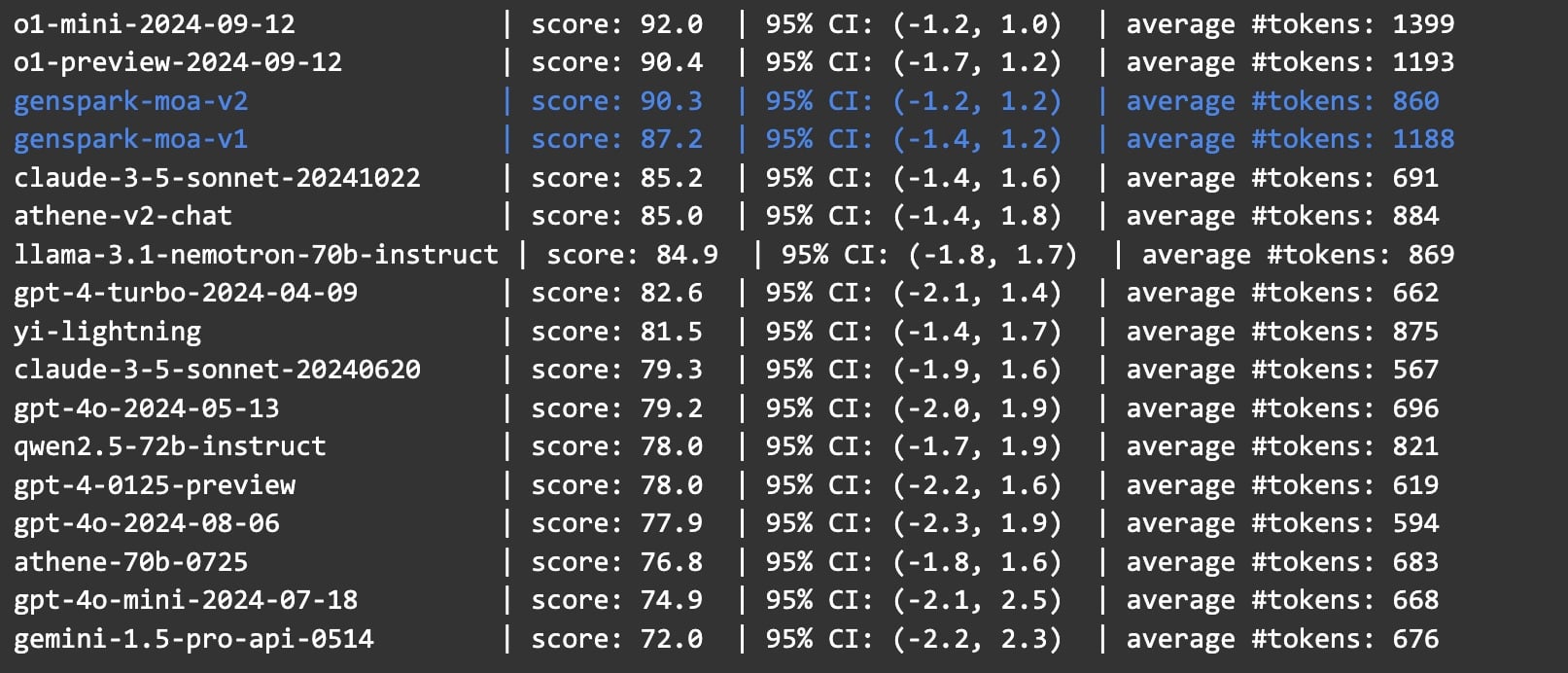1568x673 pixels.
Task: Click average #tokens: 869
Action: [x=1299, y=255]
